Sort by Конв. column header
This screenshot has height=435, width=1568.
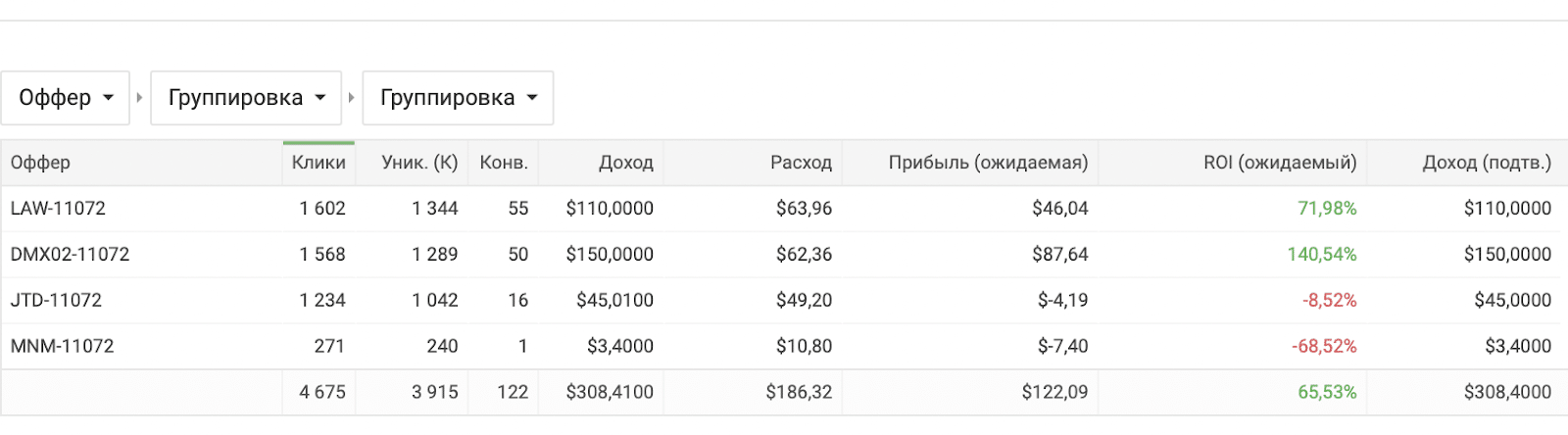tap(504, 163)
